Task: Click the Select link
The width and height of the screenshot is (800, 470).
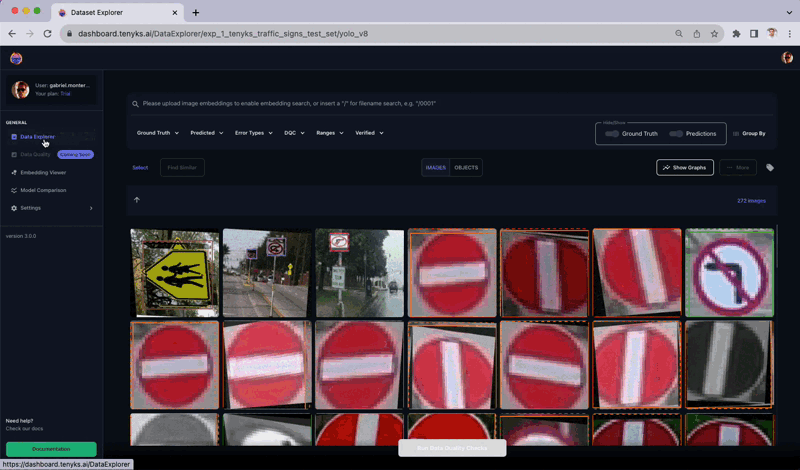Action: (x=140, y=167)
